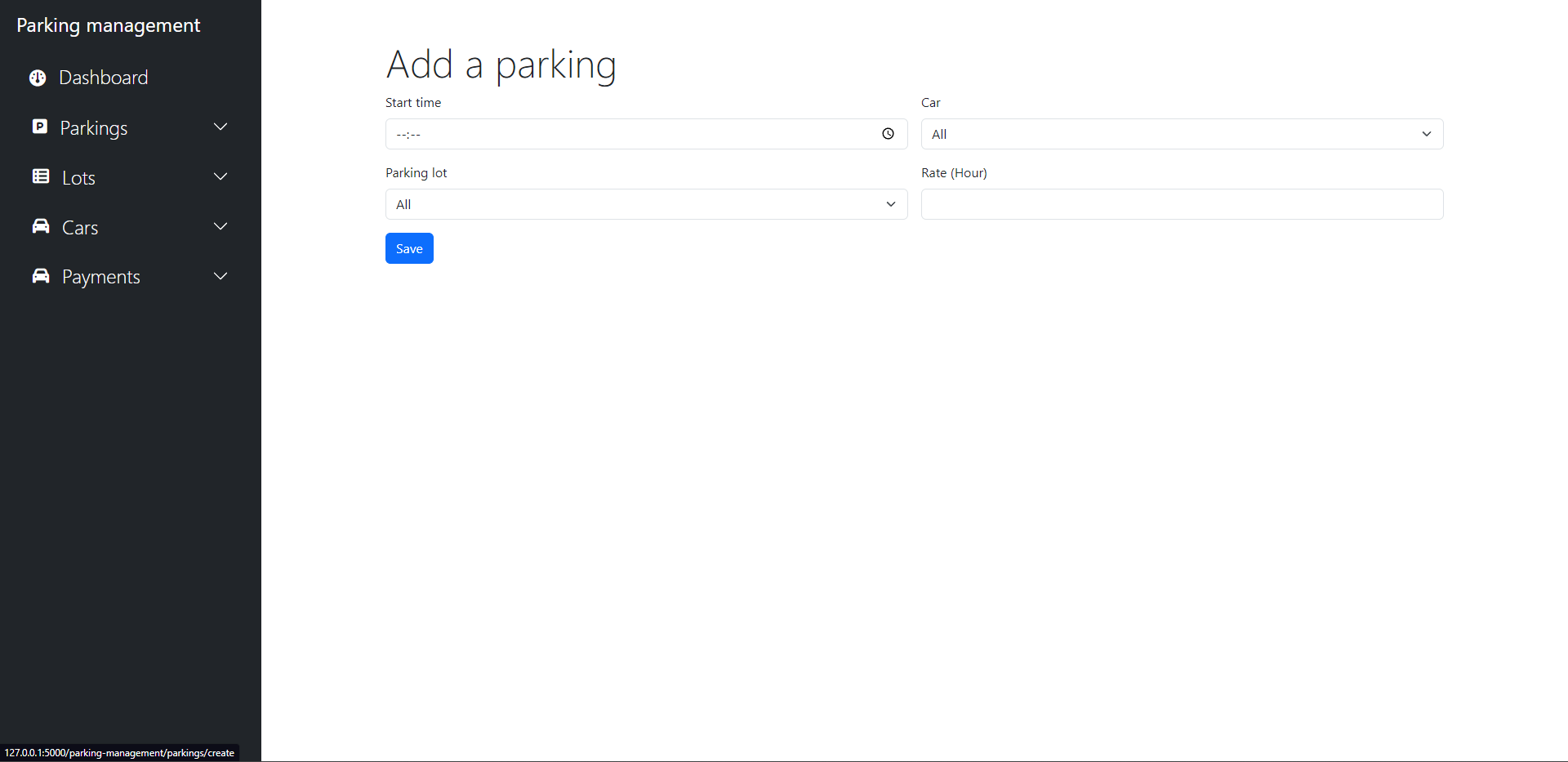The image size is (1568, 762).
Task: Expand the Payments sidebar section
Action: [x=220, y=276]
